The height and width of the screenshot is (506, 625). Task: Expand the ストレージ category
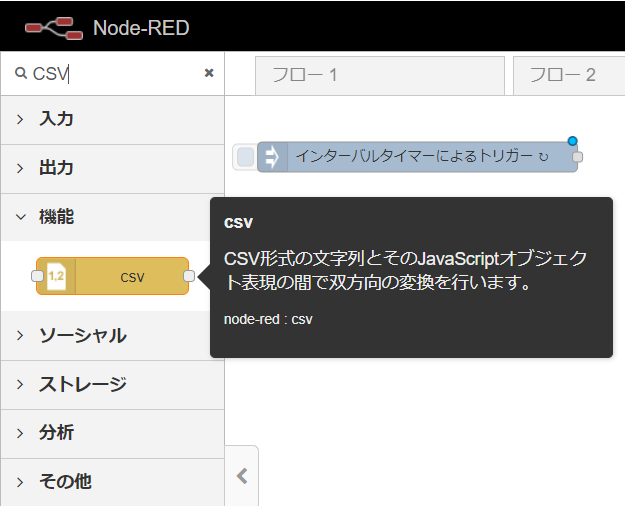pos(112,384)
